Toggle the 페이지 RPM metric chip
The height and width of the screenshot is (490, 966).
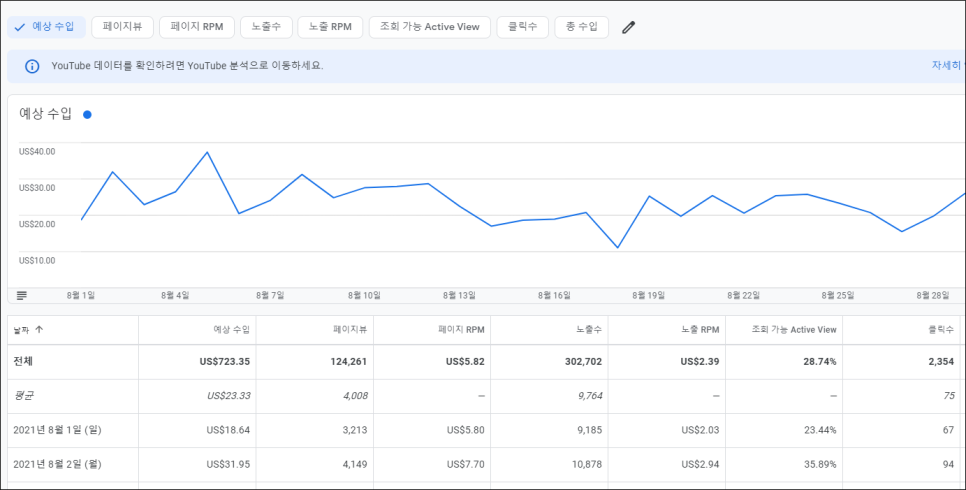[x=197, y=27]
